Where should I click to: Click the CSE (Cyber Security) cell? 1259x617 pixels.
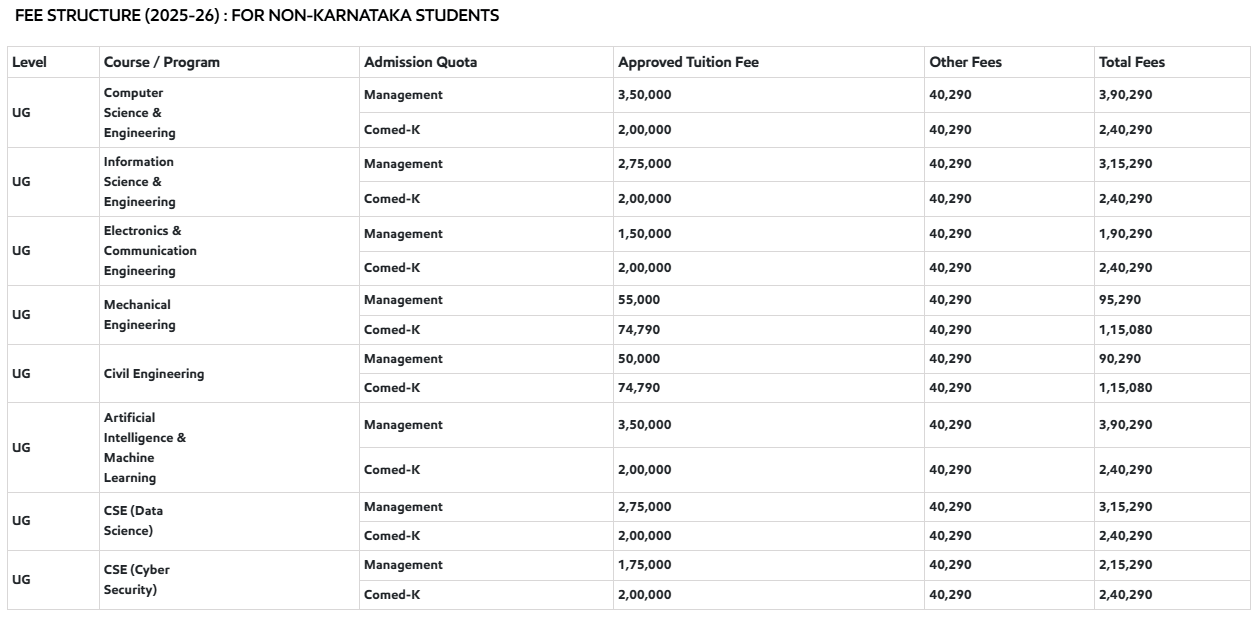tap(136, 580)
